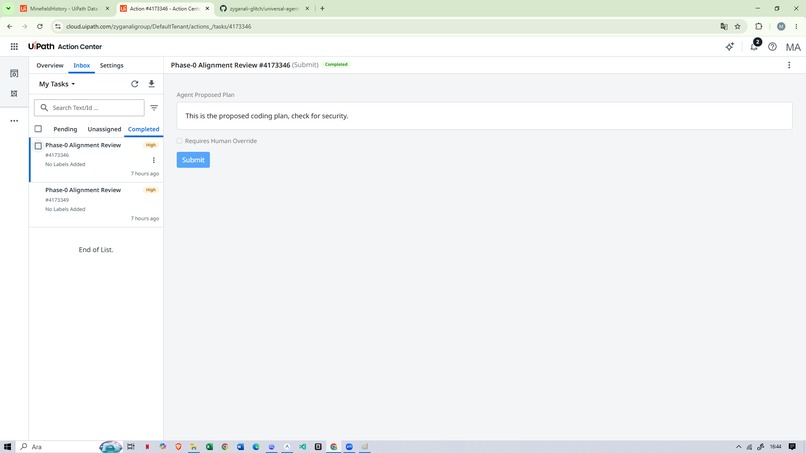Open the help question mark icon
The image size is (806, 453).
coord(772,47)
